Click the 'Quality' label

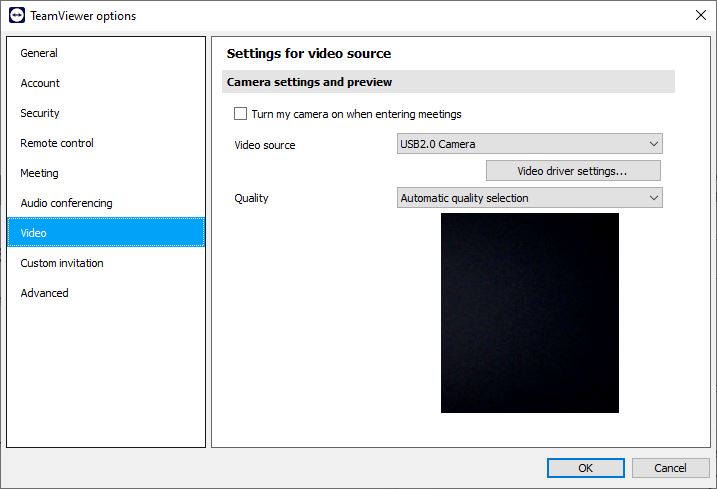click(x=251, y=198)
